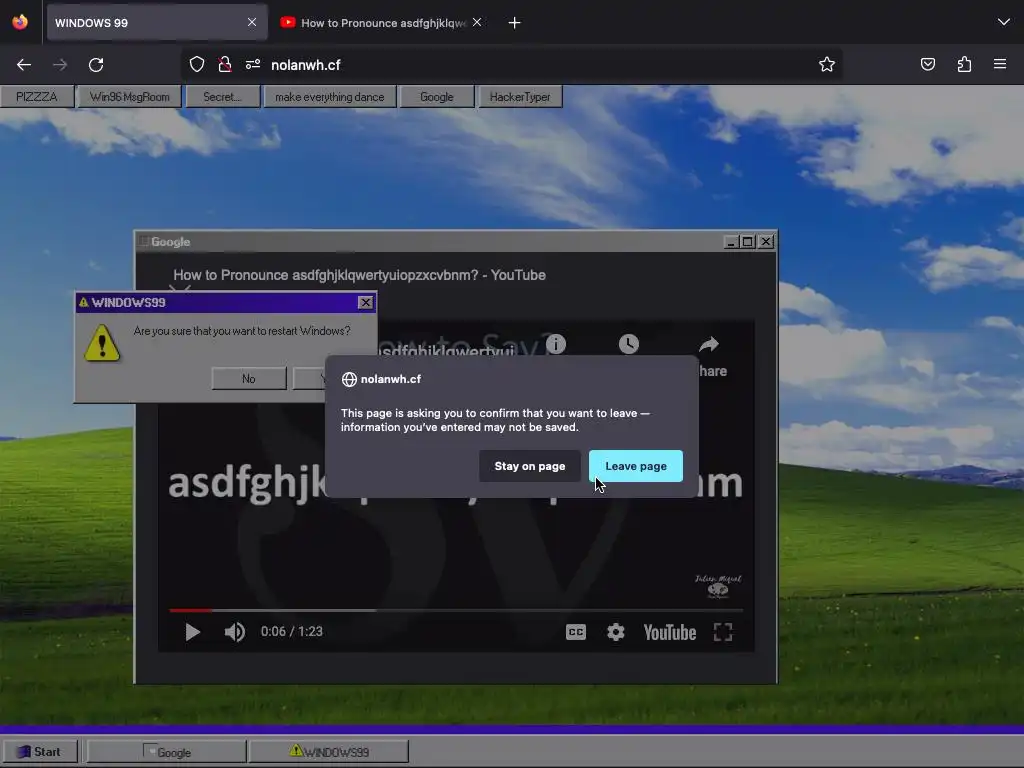Close the WINDOWS99 restart dialog
This screenshot has width=1024, height=768.
click(366, 302)
